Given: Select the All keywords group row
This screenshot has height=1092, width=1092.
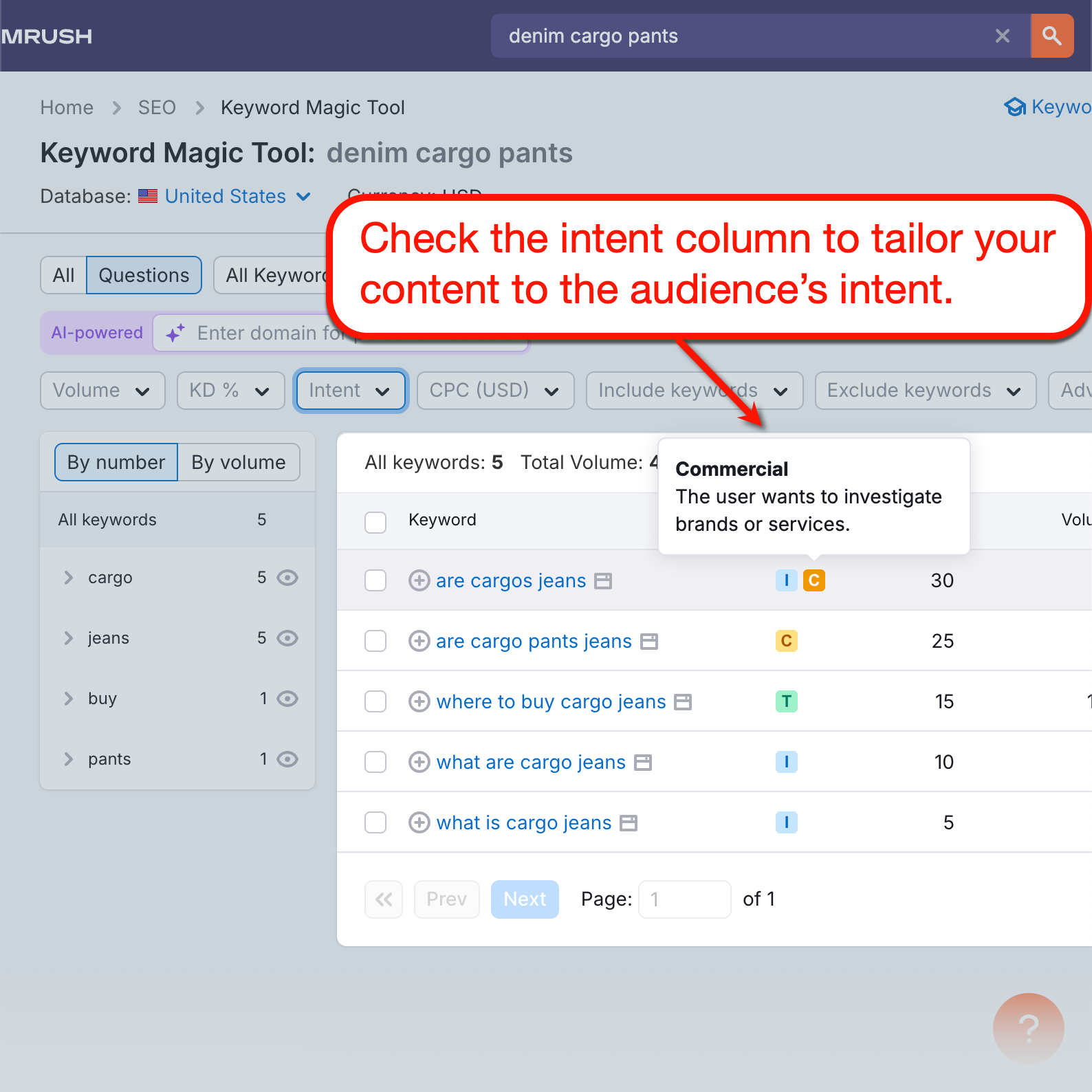Looking at the screenshot, I should pos(177,520).
